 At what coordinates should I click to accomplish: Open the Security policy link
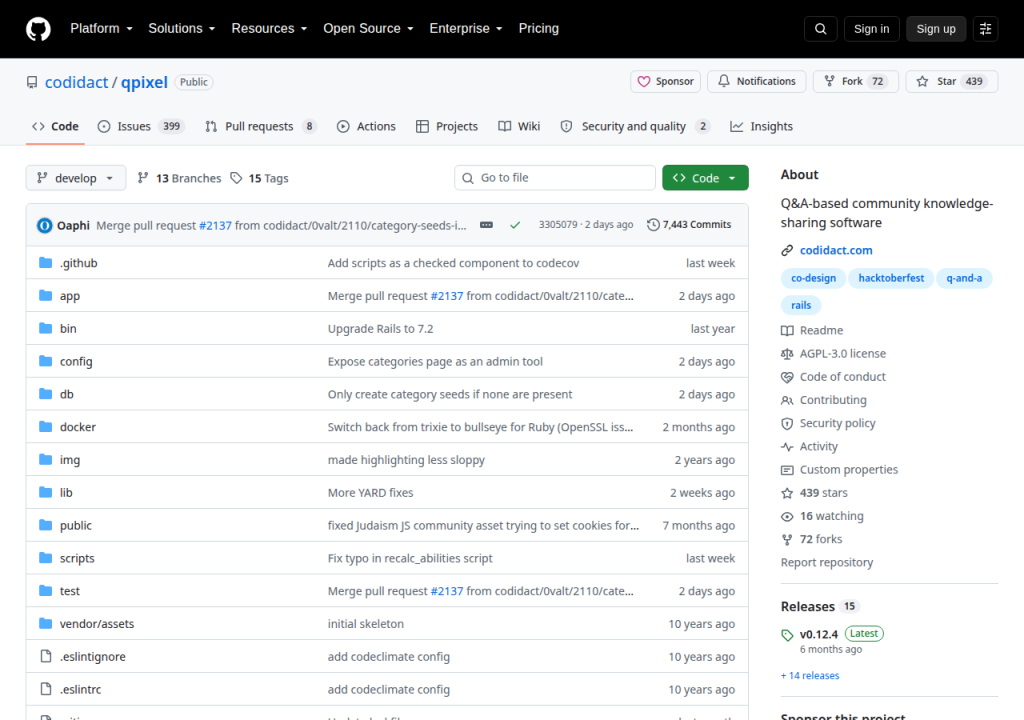837,423
